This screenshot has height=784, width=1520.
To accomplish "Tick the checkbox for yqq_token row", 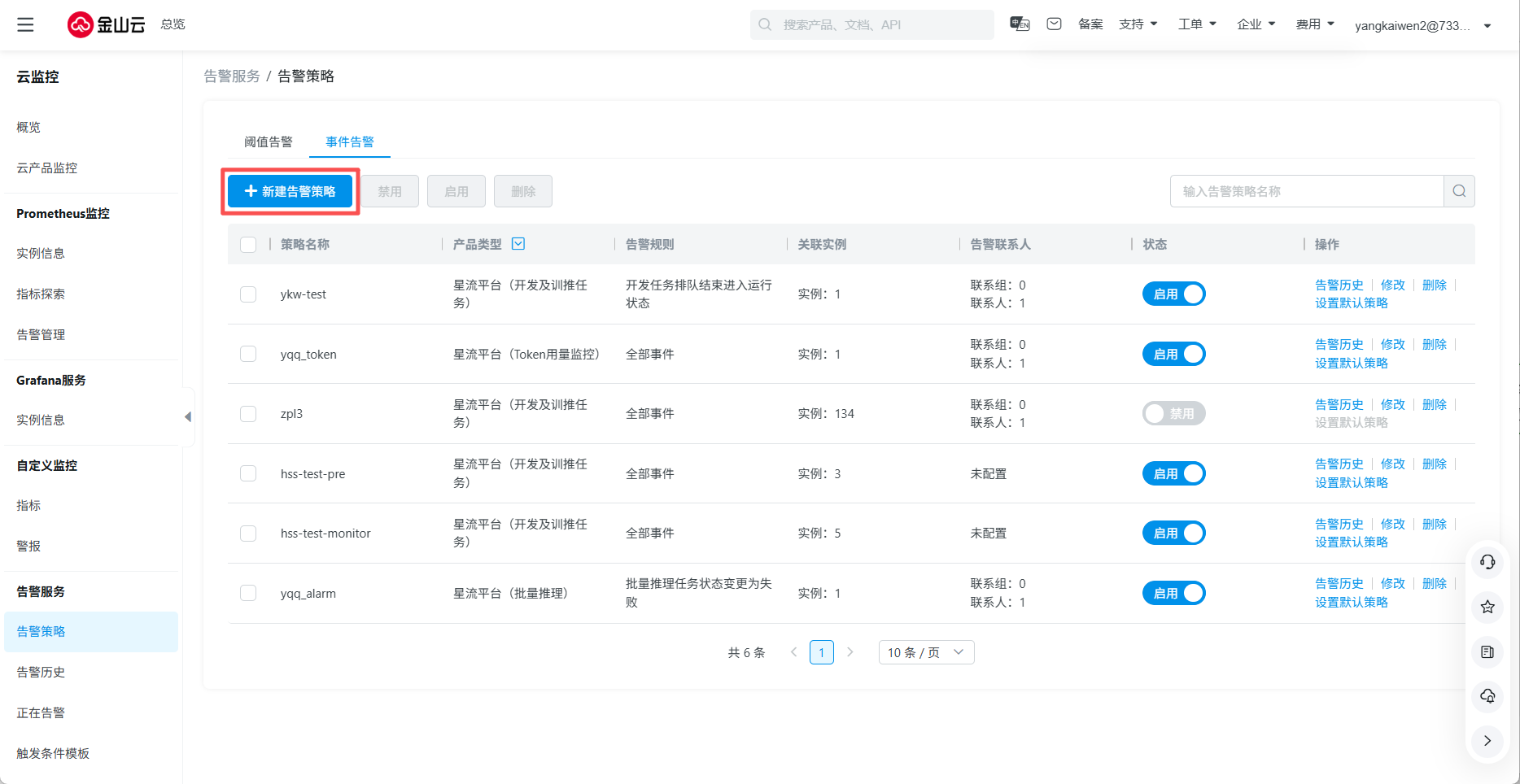I will click(x=248, y=354).
